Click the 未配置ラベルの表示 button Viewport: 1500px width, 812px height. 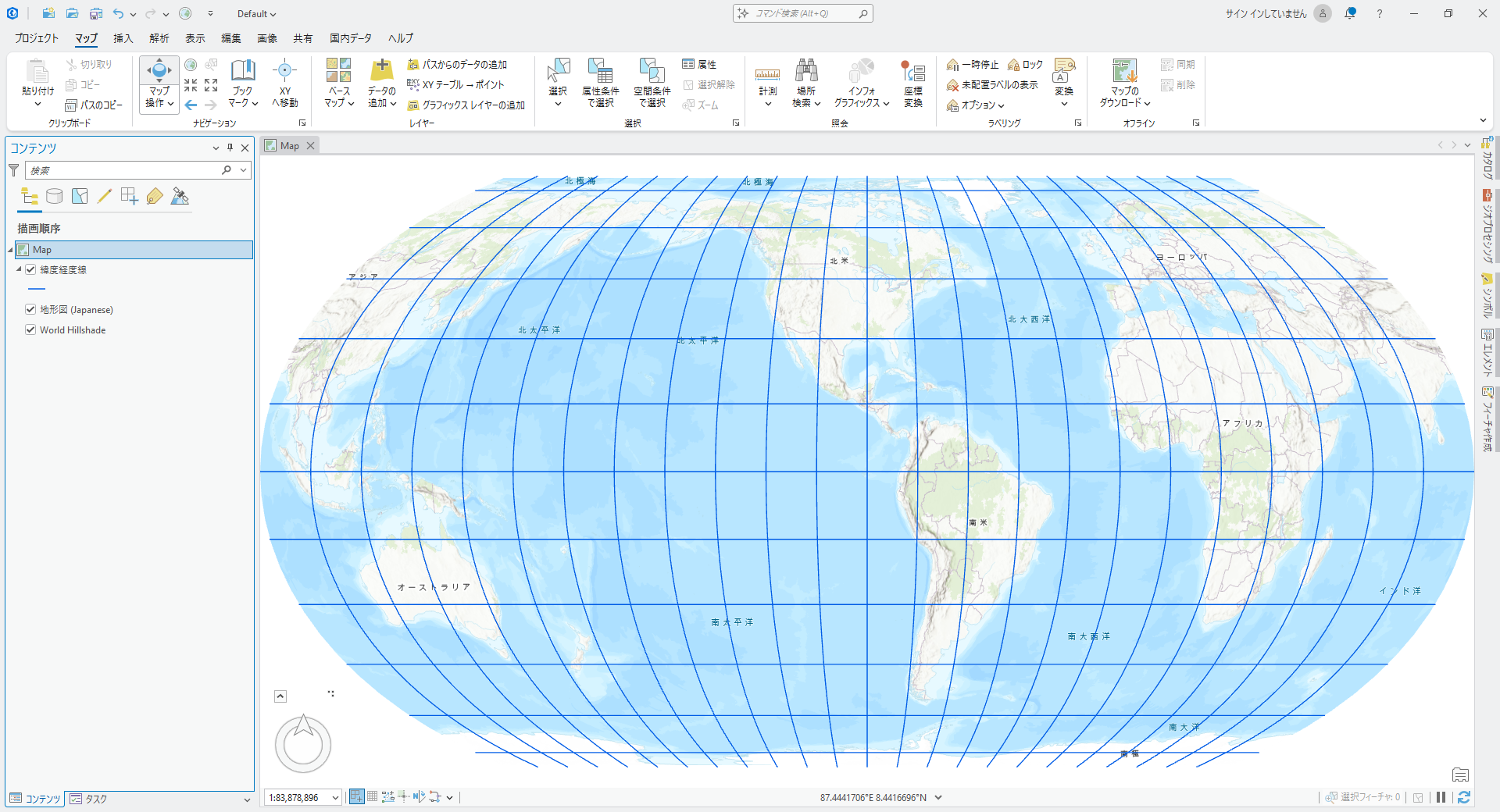coord(992,85)
